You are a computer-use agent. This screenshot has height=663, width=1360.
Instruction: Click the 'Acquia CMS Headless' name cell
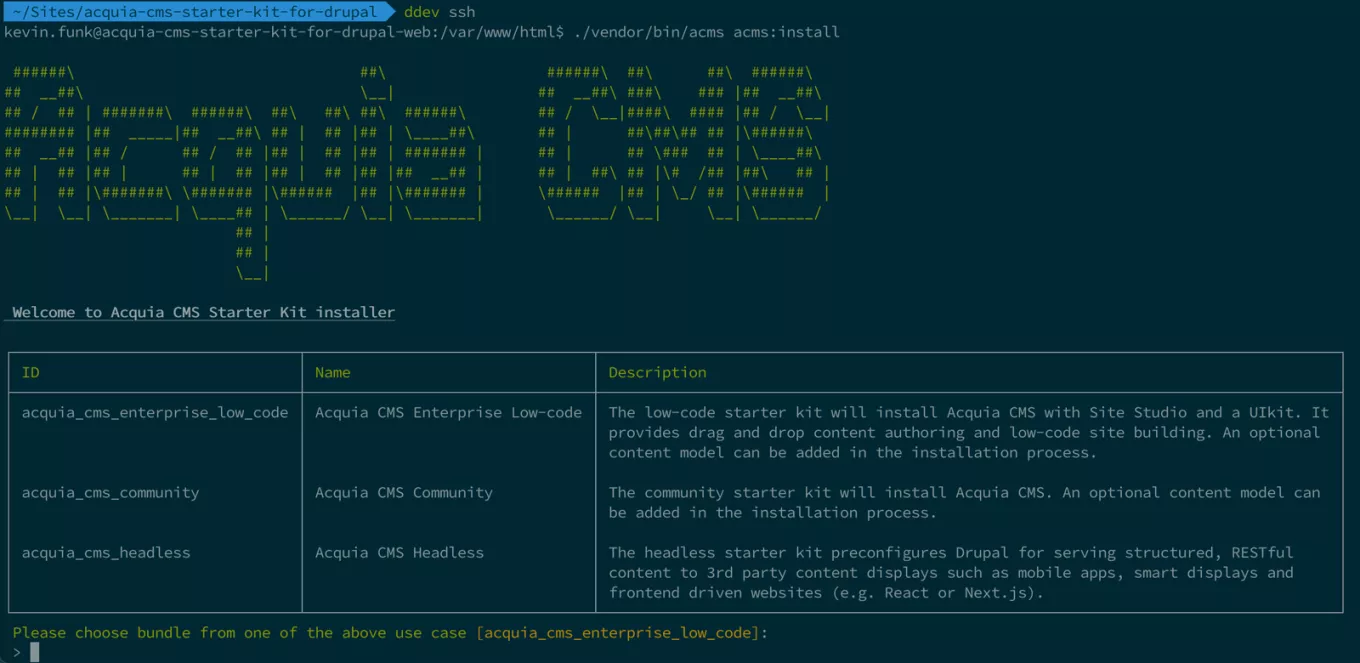[x=399, y=552]
